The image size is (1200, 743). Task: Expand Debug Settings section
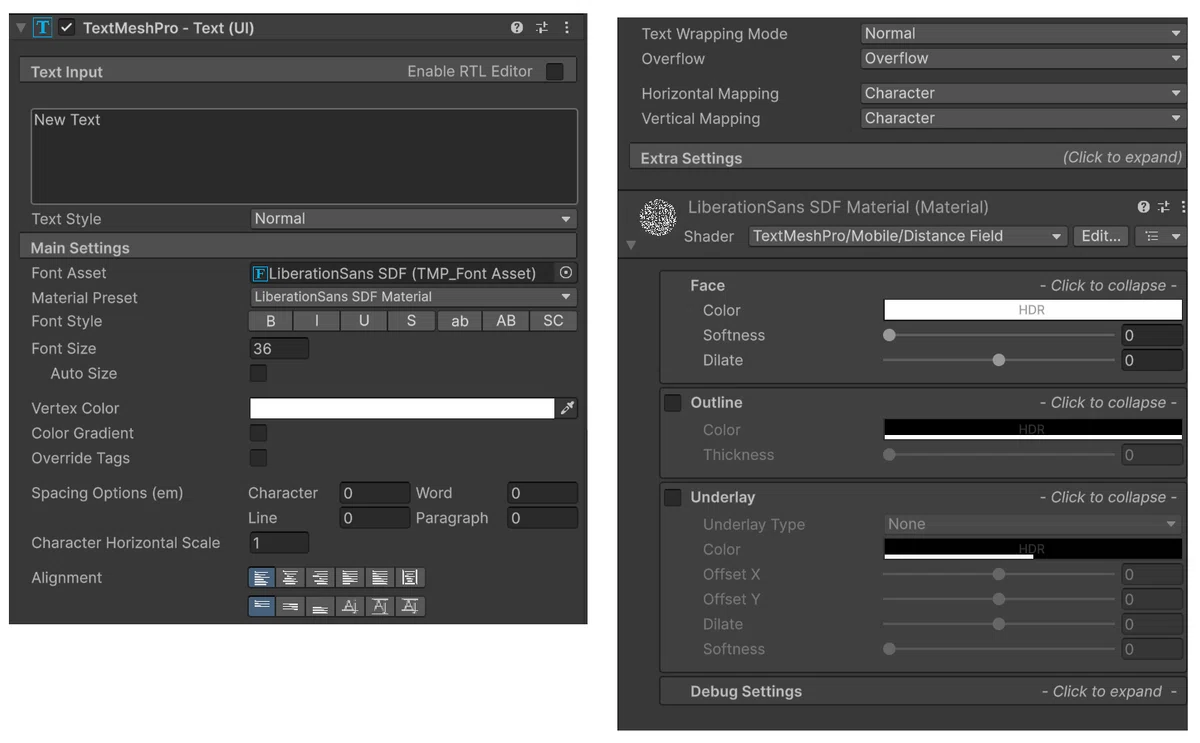click(x=923, y=691)
